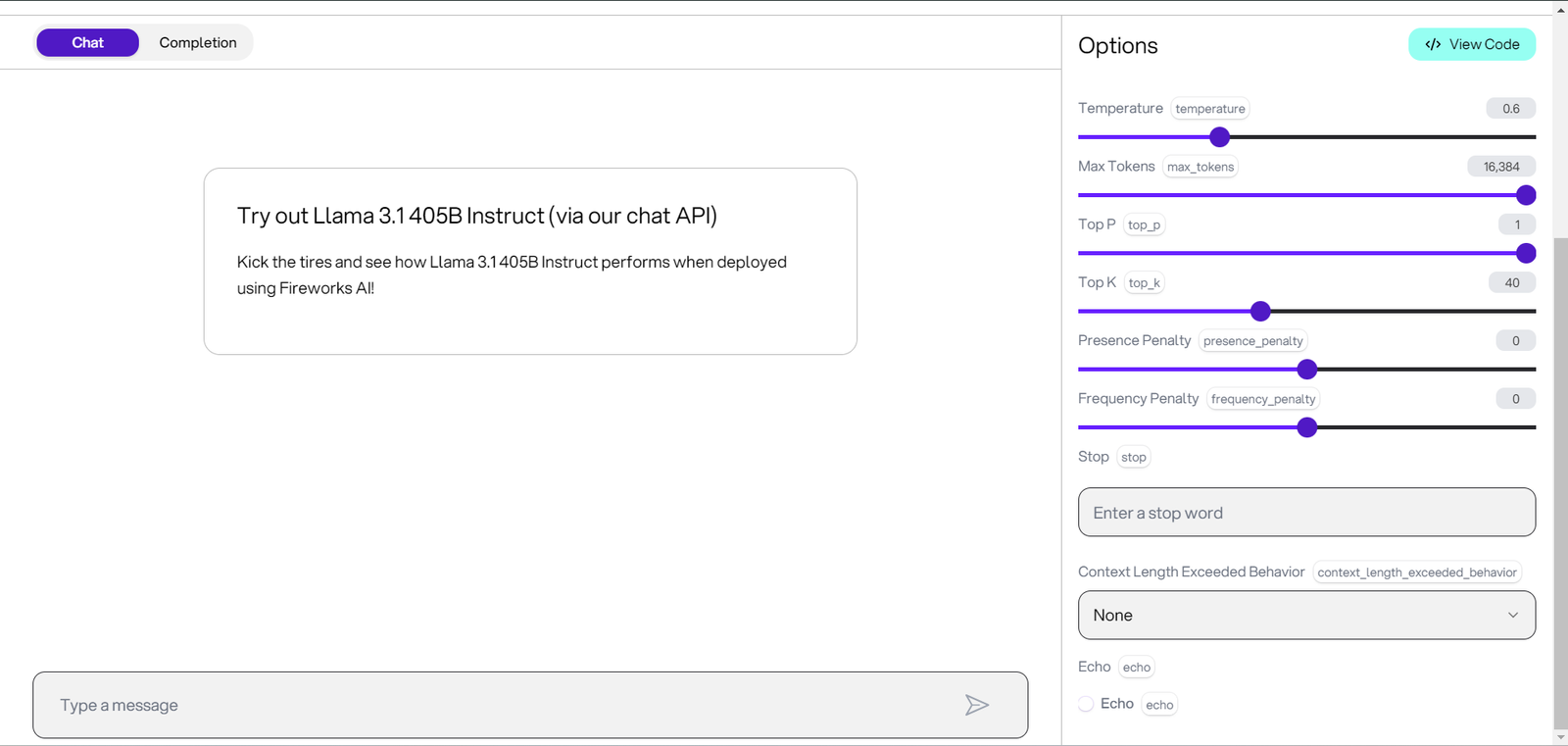Click the Presence Penalty slider handle
This screenshot has width=1568, height=746.
[x=1306, y=370]
